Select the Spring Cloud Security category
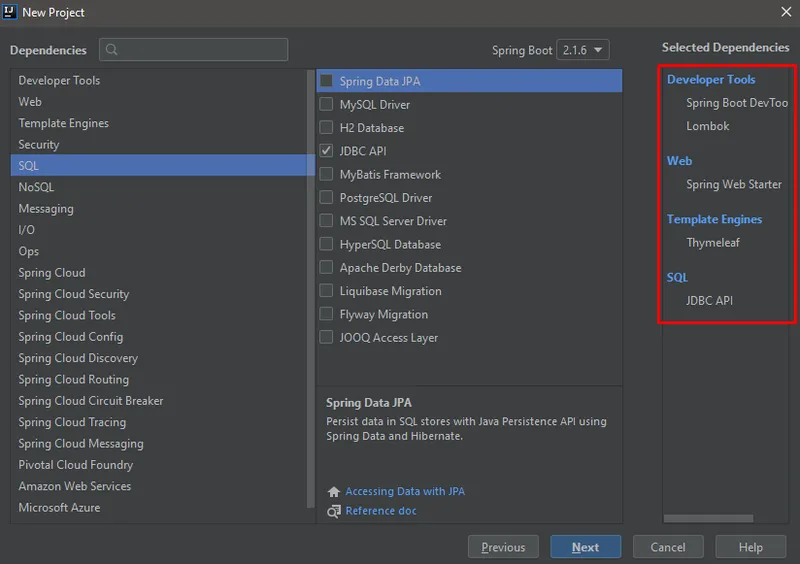The image size is (800, 564). click(x=159, y=294)
